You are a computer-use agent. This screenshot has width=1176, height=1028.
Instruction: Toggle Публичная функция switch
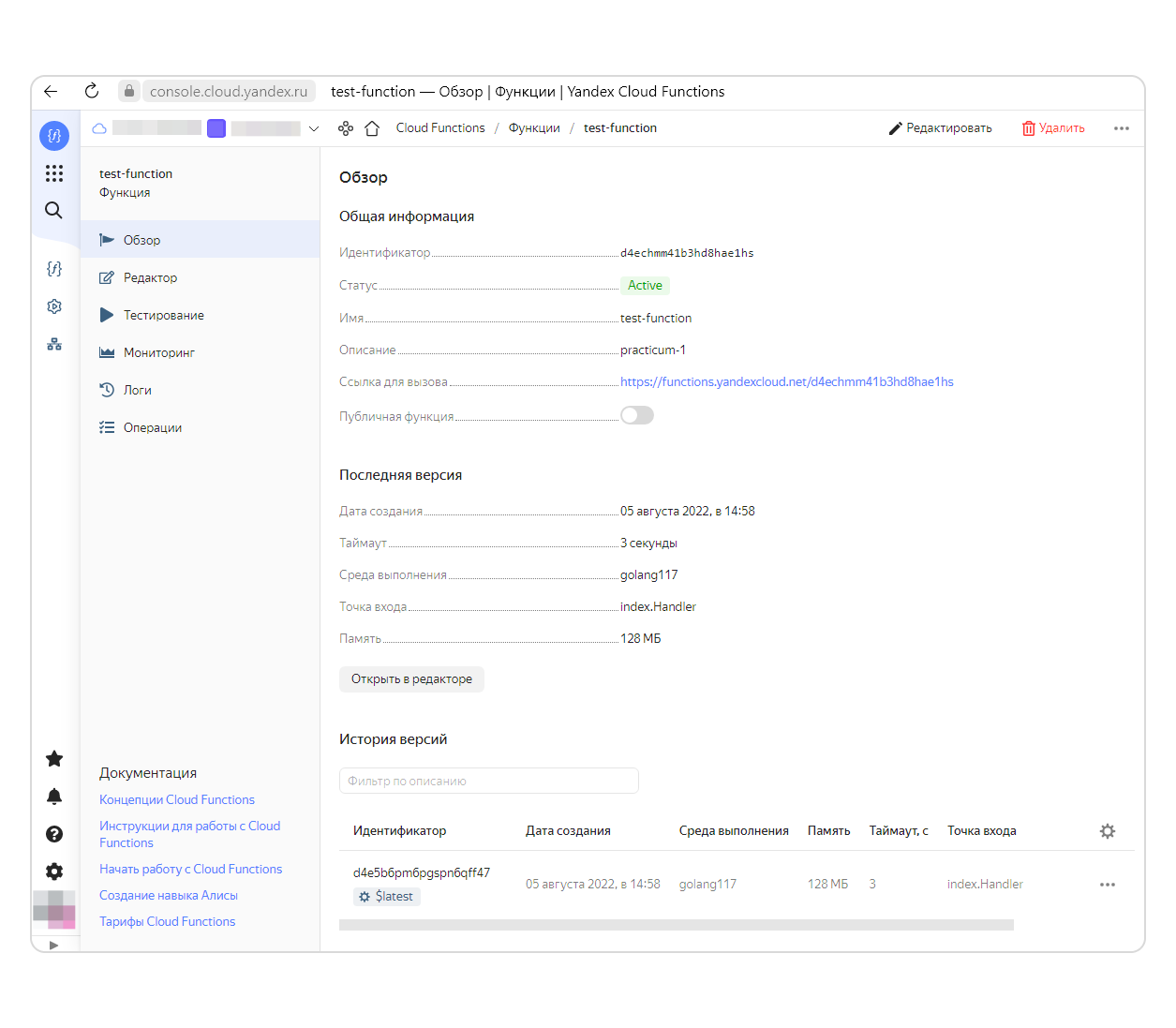pos(637,415)
